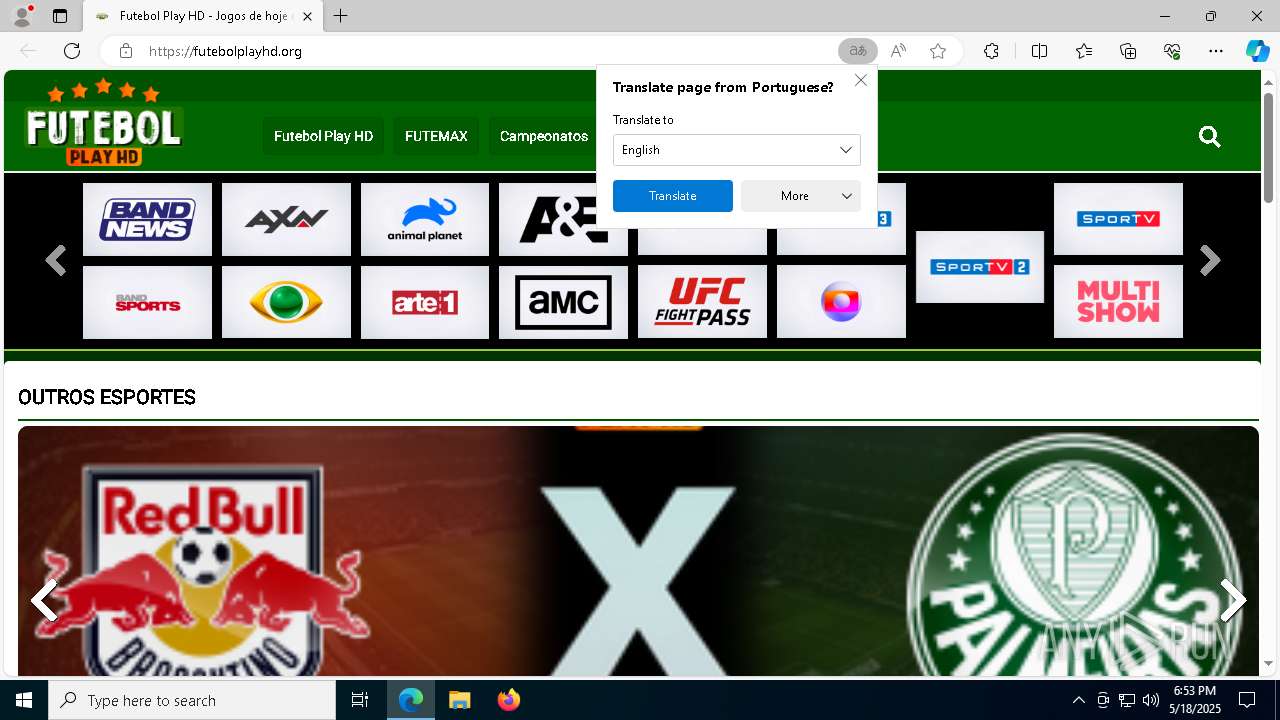This screenshot has height=720, width=1280.
Task: Open the browser profile icon
Action: tap(21, 16)
